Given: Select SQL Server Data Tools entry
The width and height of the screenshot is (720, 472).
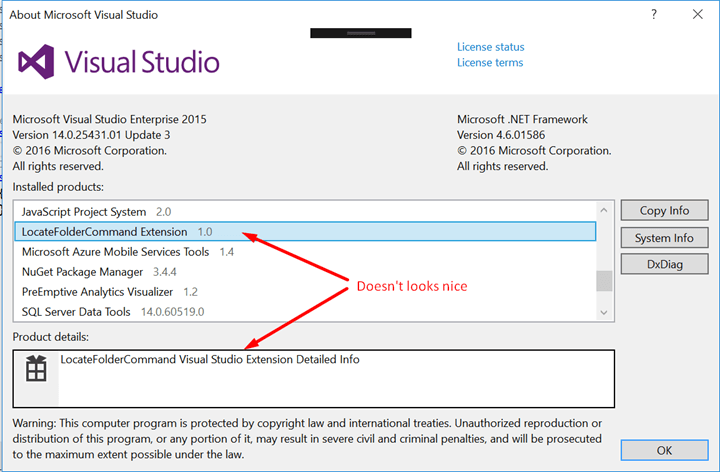Looking at the screenshot, I should click(305, 312).
